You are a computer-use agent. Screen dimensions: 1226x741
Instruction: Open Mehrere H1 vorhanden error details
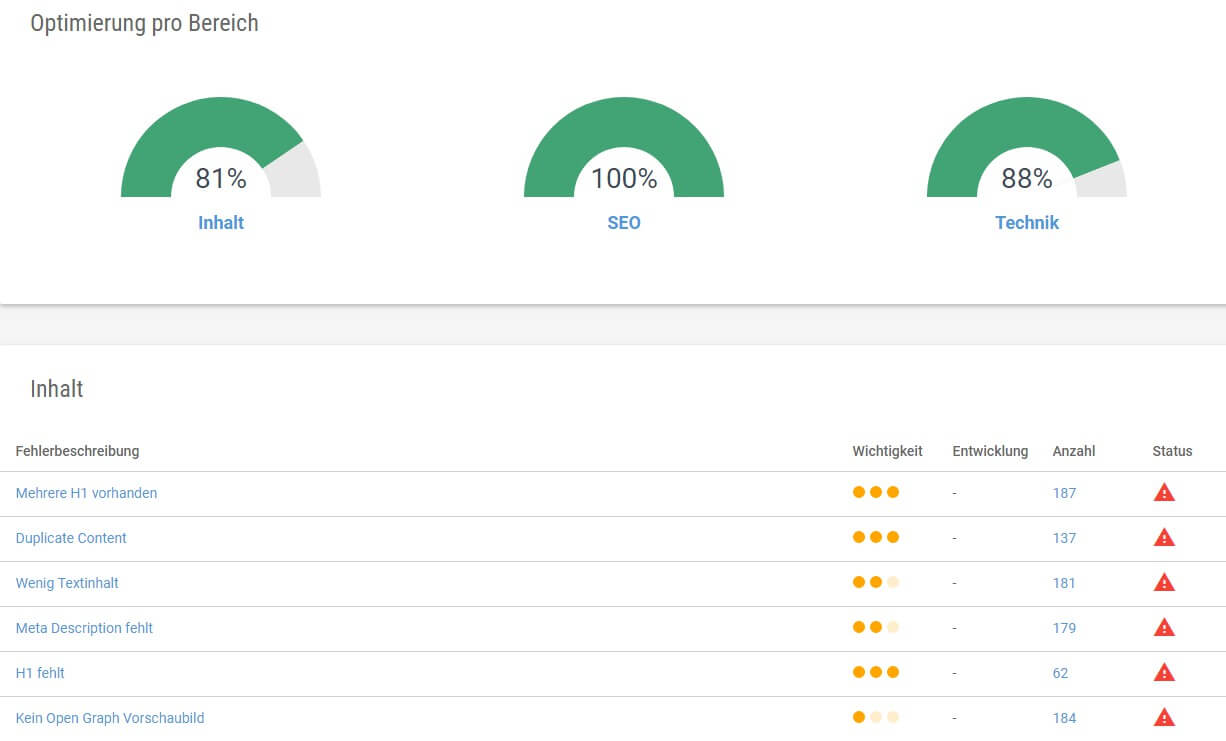click(x=86, y=493)
